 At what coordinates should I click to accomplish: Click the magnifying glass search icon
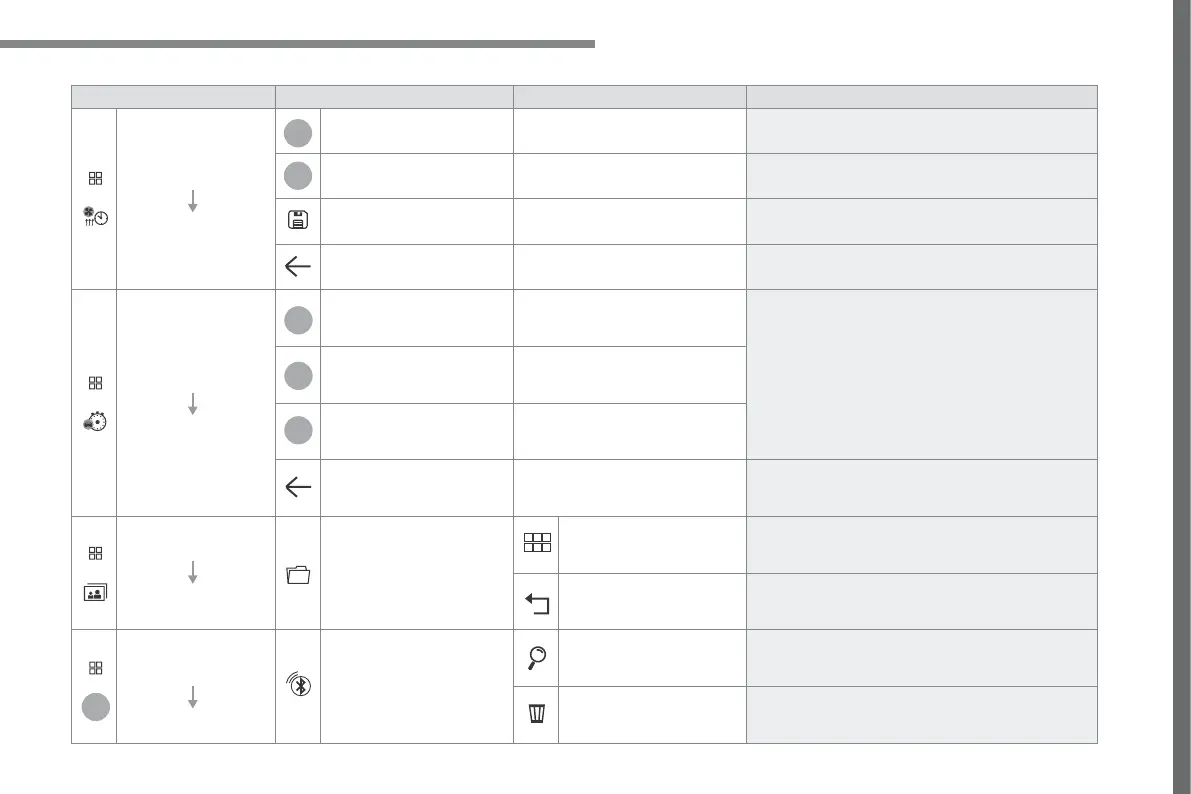536,657
